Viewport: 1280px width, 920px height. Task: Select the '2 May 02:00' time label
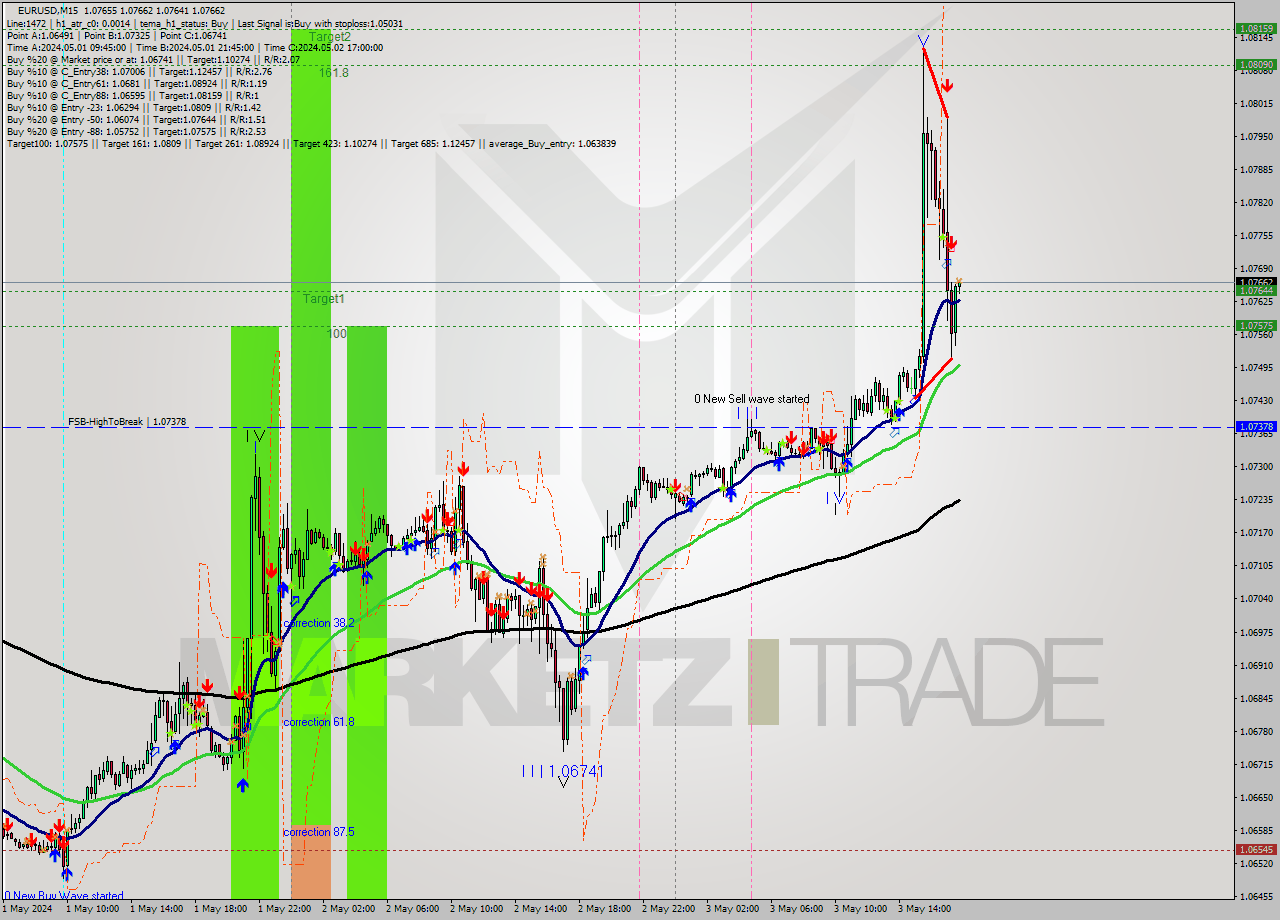[348, 909]
